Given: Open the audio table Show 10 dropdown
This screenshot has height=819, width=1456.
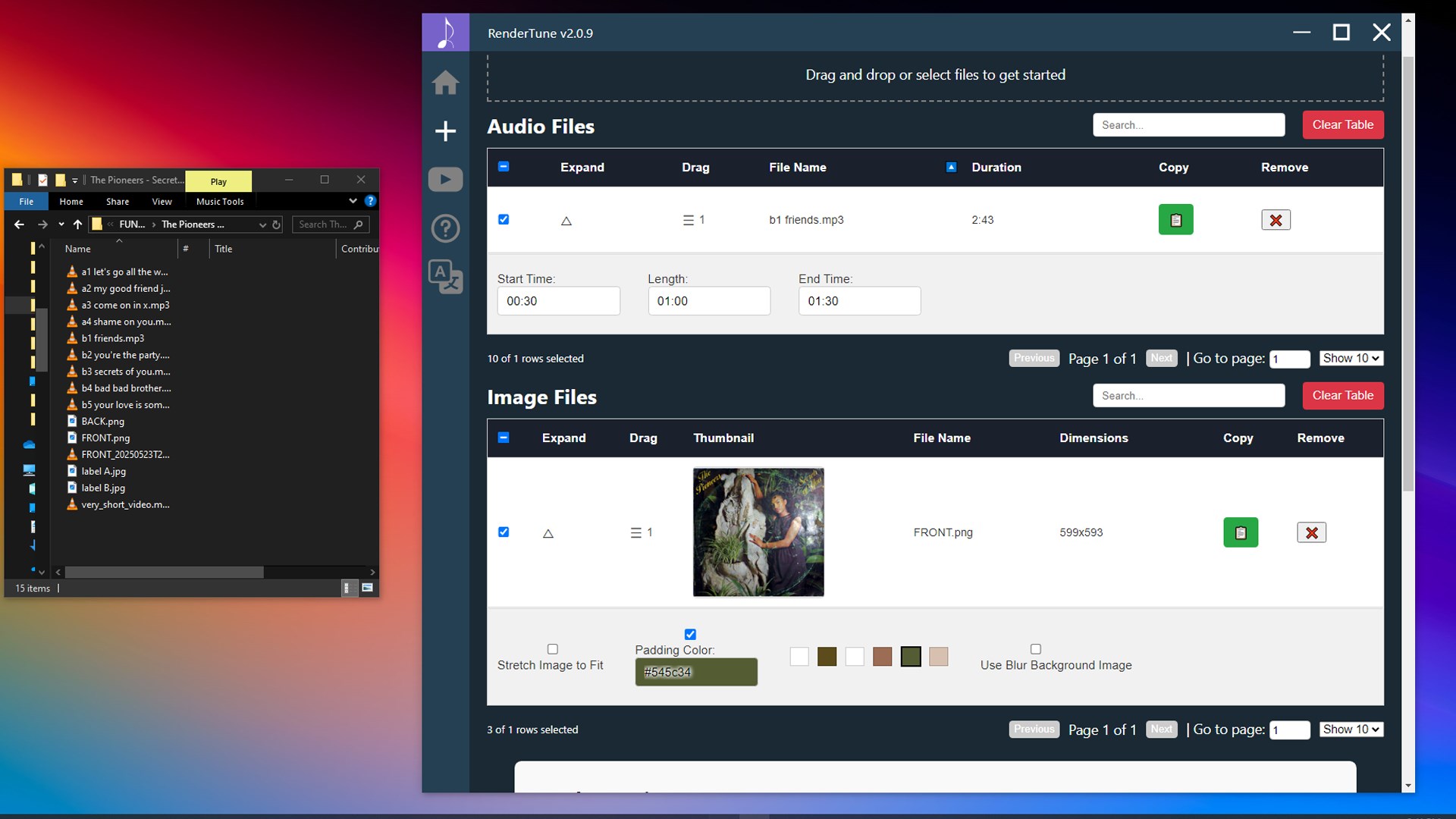Looking at the screenshot, I should pyautogui.click(x=1351, y=358).
